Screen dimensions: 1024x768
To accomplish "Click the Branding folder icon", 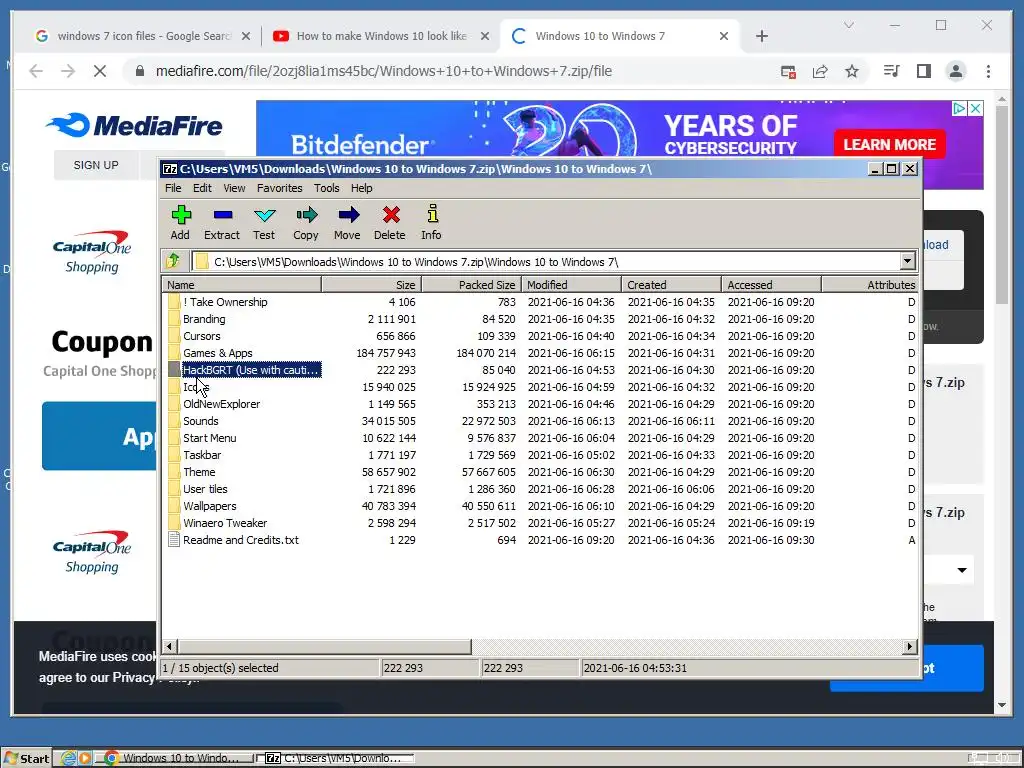I will pyautogui.click(x=173, y=319).
